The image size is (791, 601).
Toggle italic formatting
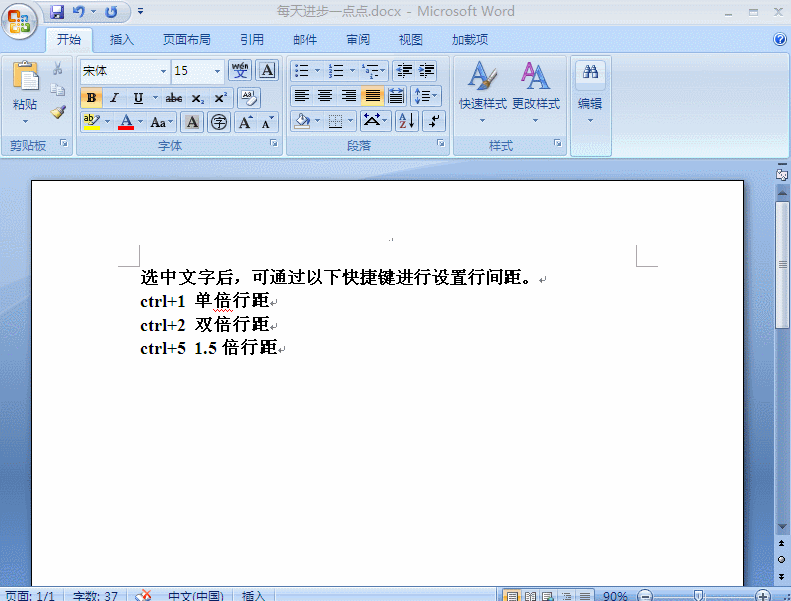[115, 97]
